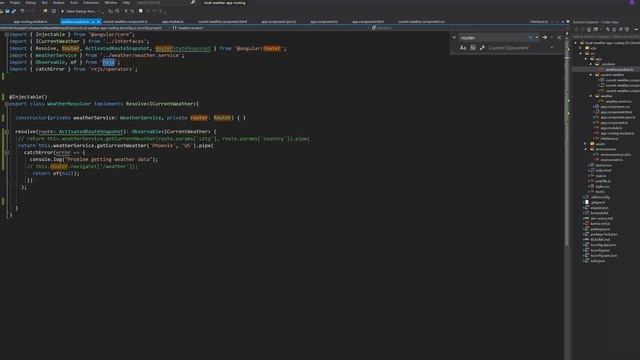This screenshot has width=640, height=360.
Task: Select styles.css in Solution Explorer
Action: pyautogui.click(x=602, y=187)
